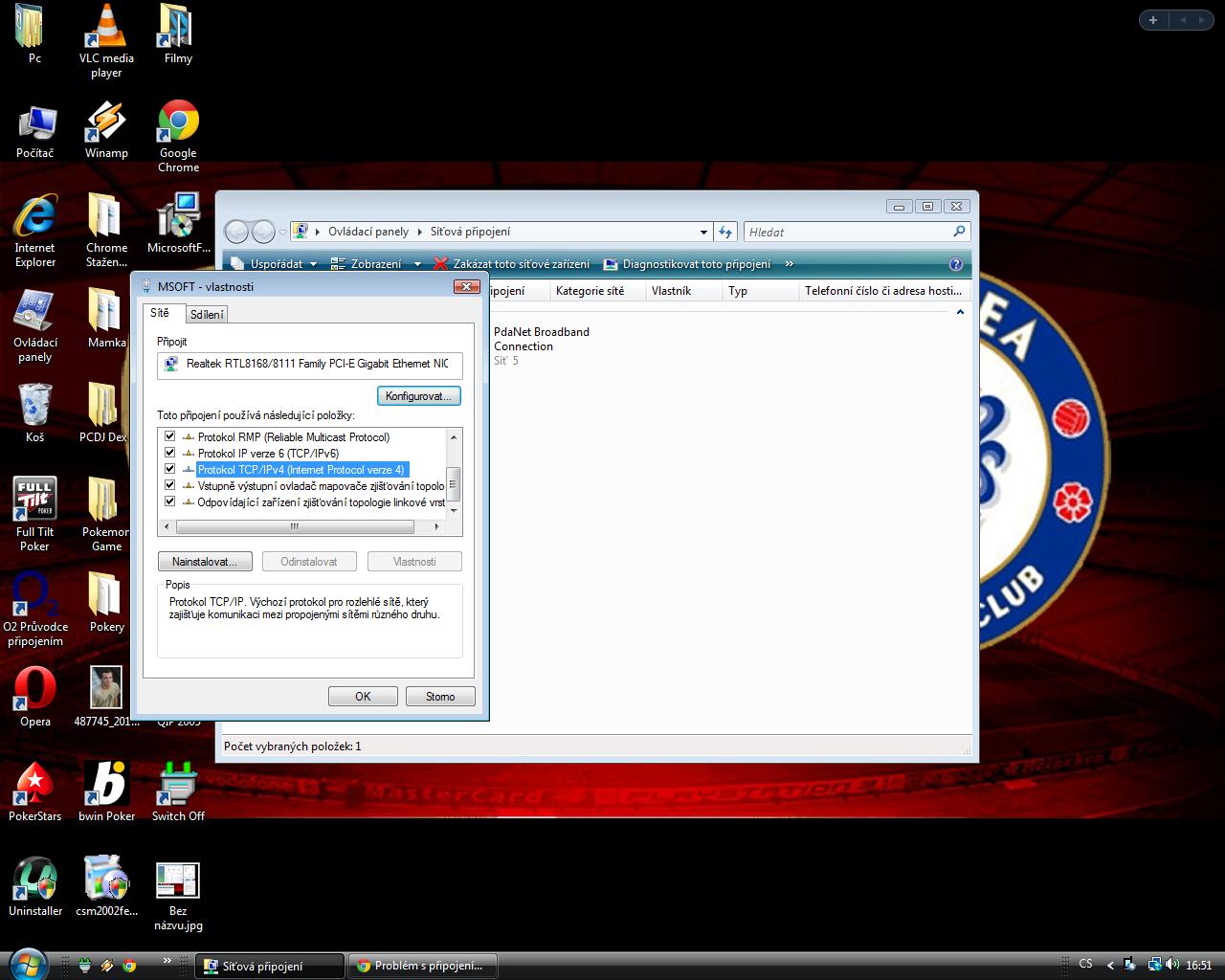
Task: Show hidden system tray icons
Action: click(1110, 966)
